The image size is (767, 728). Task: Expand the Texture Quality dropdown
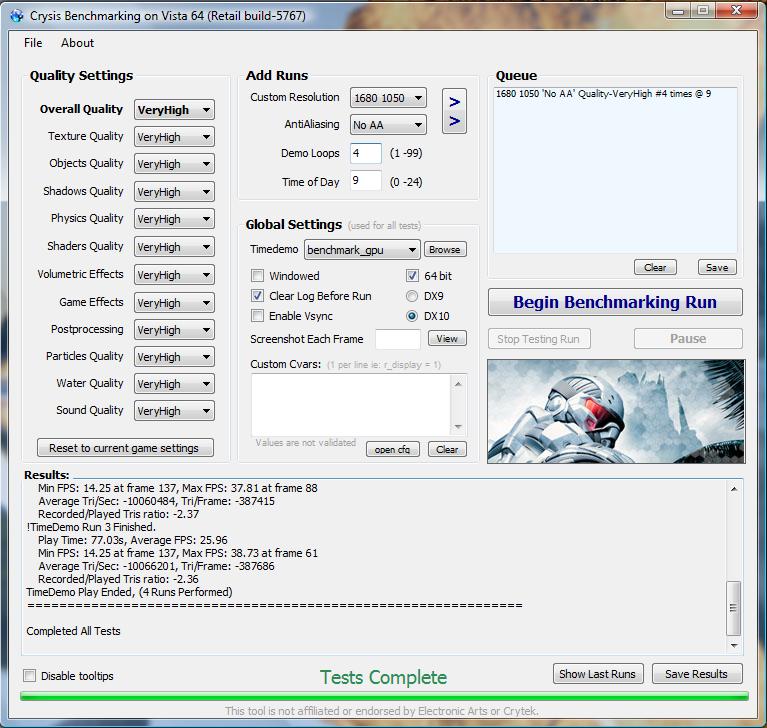tap(174, 137)
